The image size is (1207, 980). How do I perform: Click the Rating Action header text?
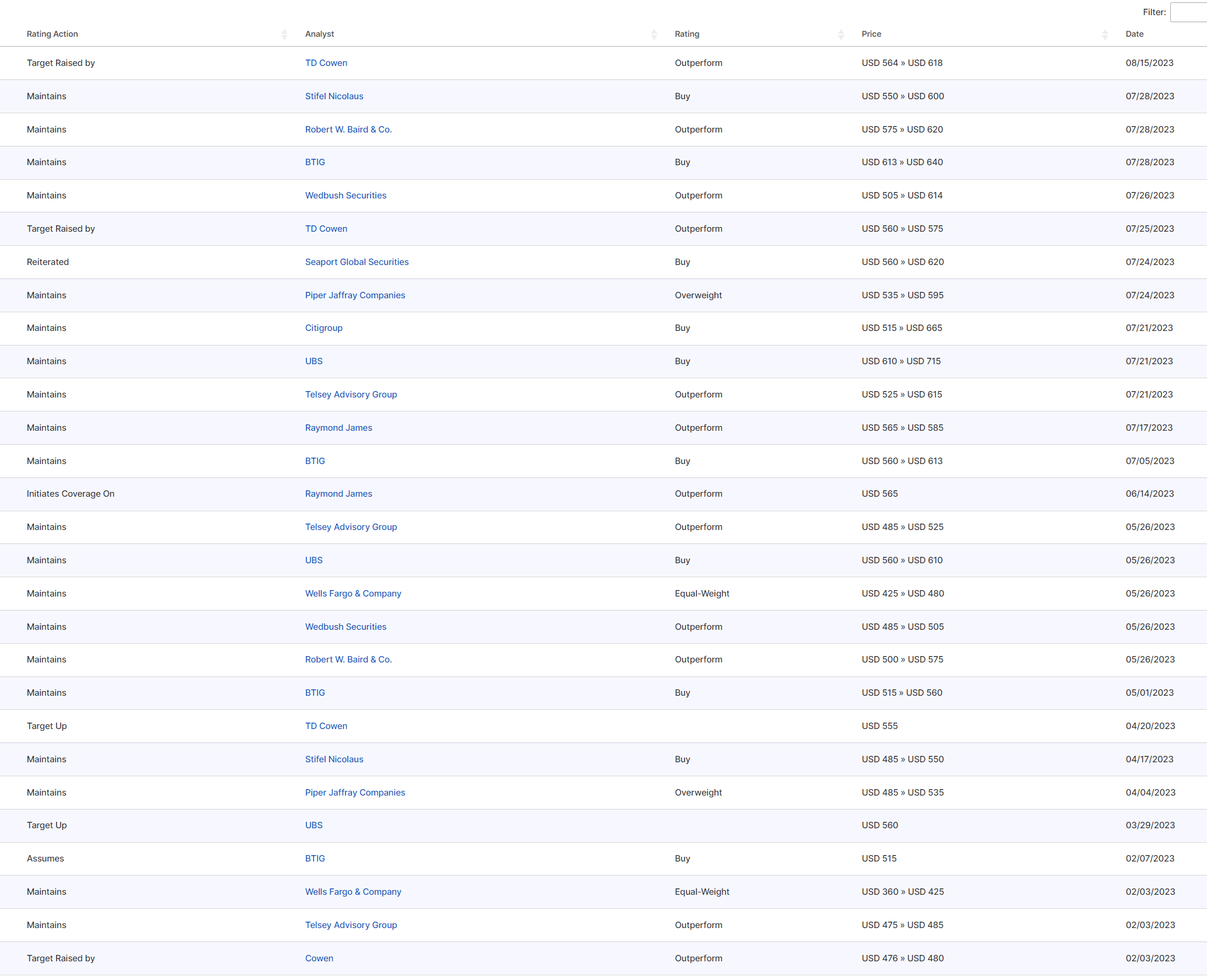click(52, 34)
